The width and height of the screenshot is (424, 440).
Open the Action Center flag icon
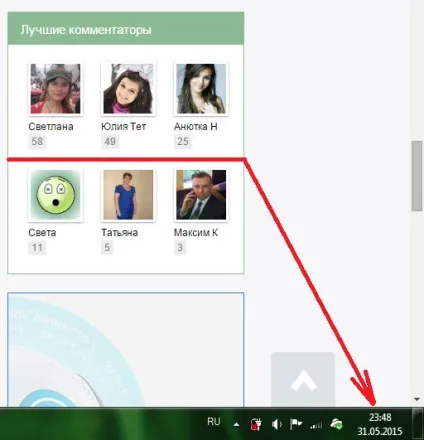296,424
